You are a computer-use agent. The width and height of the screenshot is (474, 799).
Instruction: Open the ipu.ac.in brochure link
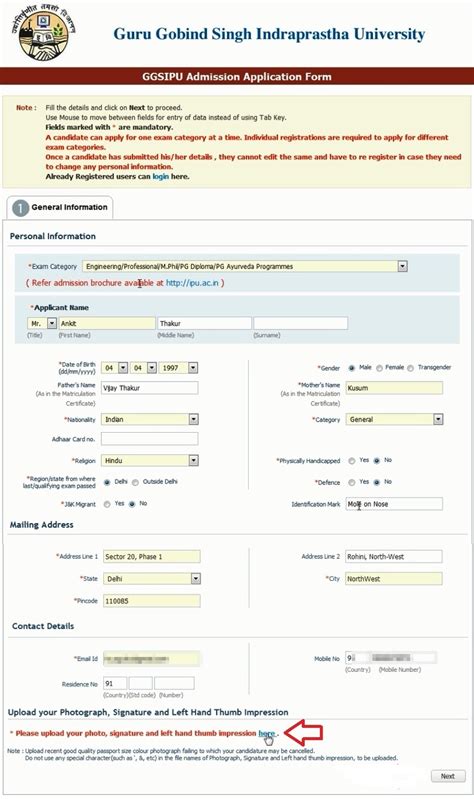pos(192,283)
